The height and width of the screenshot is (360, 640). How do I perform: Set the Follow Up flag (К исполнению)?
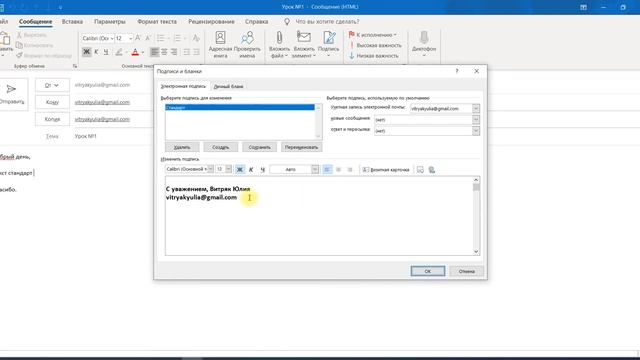(373, 35)
